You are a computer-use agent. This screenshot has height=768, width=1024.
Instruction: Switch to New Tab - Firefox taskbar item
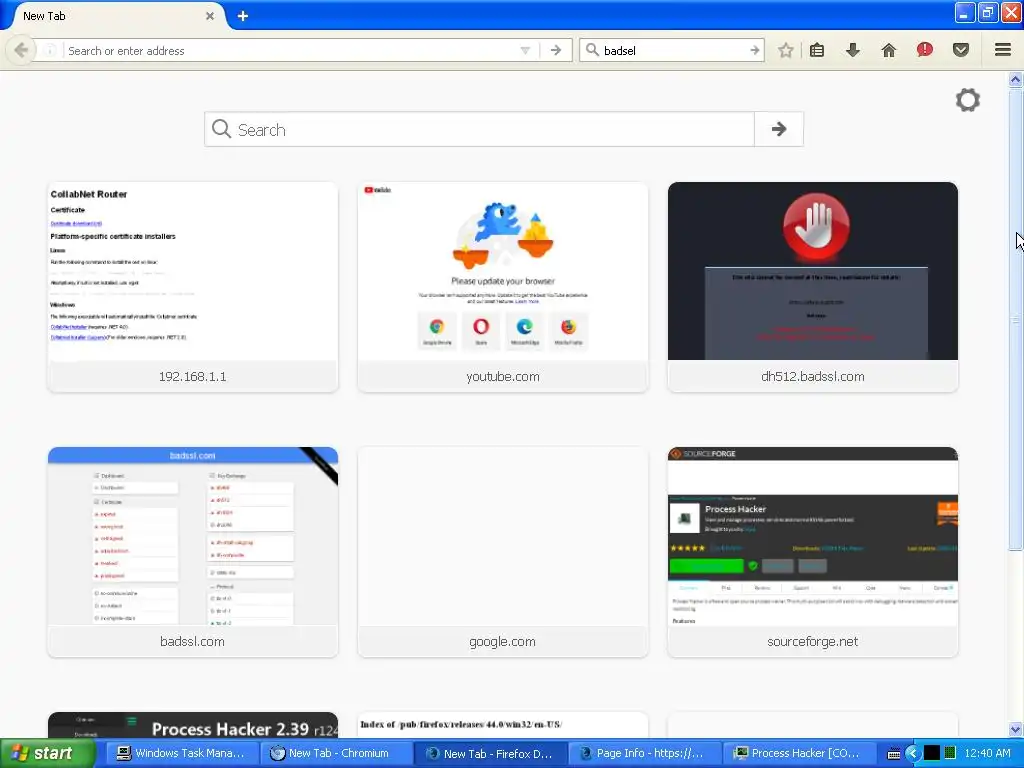pyautogui.click(x=491, y=753)
